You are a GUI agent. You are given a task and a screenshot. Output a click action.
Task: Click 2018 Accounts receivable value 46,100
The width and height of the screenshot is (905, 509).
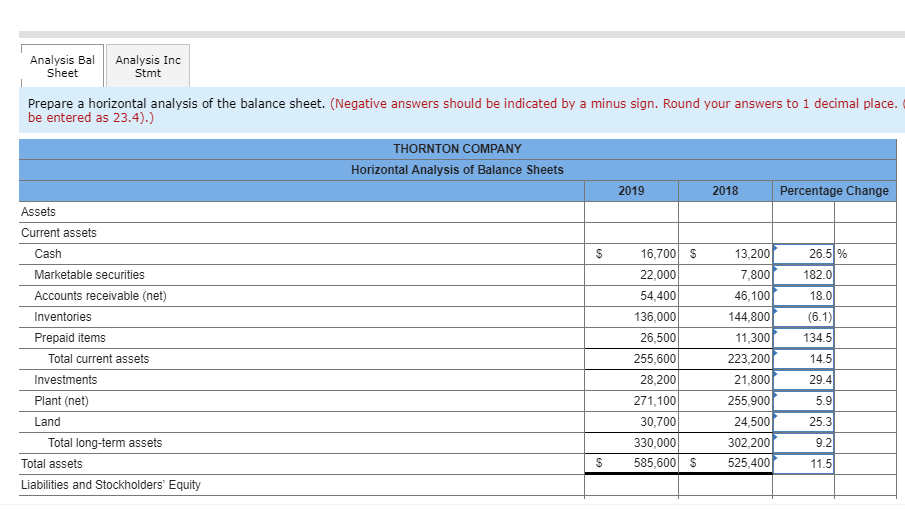[x=752, y=296]
